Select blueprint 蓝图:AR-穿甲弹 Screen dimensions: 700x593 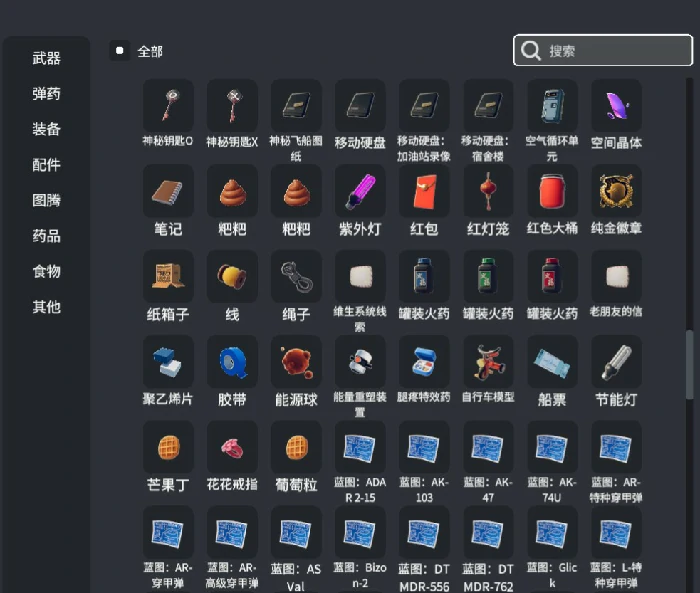click(x=168, y=532)
